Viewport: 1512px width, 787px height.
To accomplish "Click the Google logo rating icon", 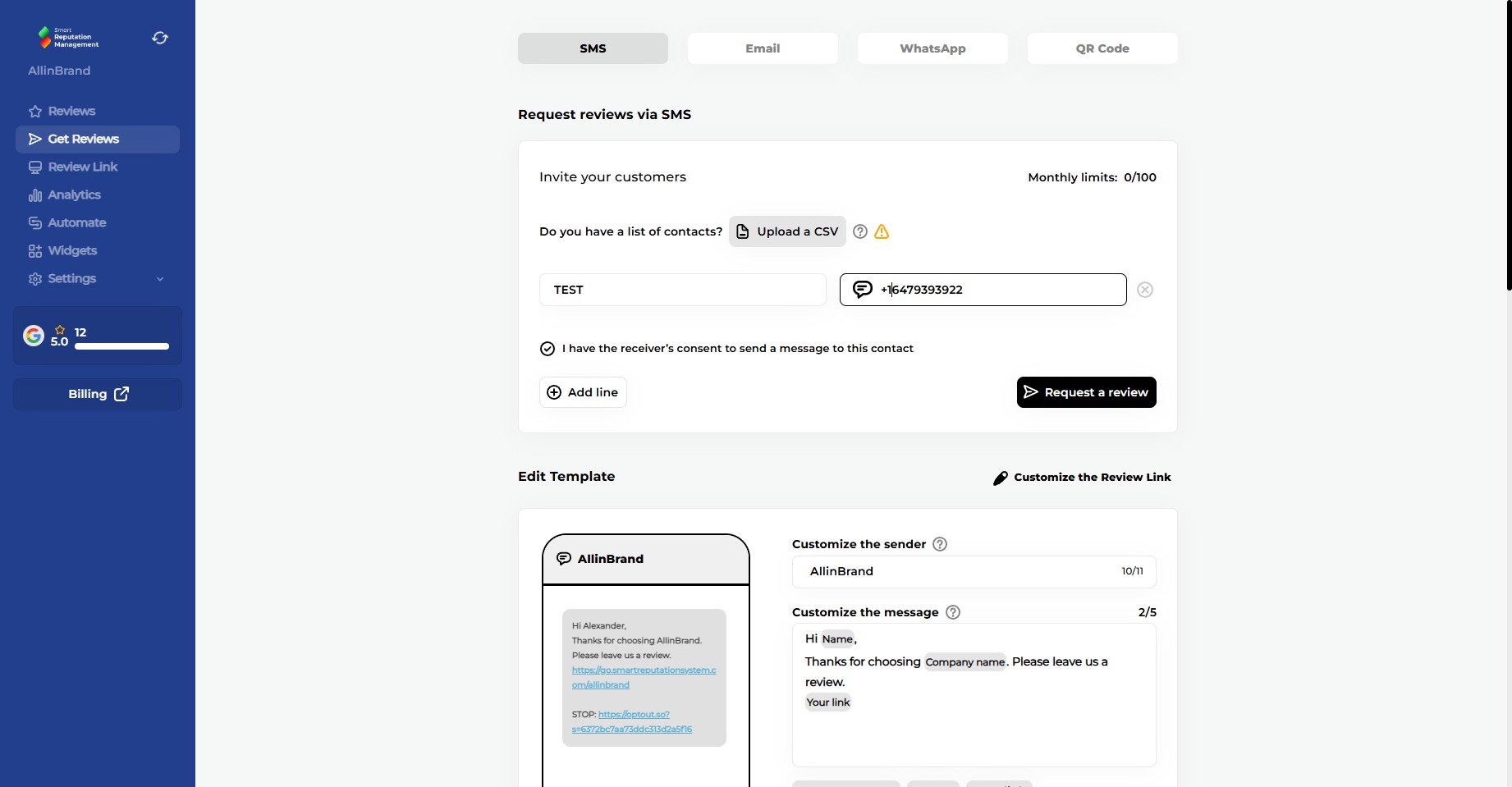I will coord(34,336).
